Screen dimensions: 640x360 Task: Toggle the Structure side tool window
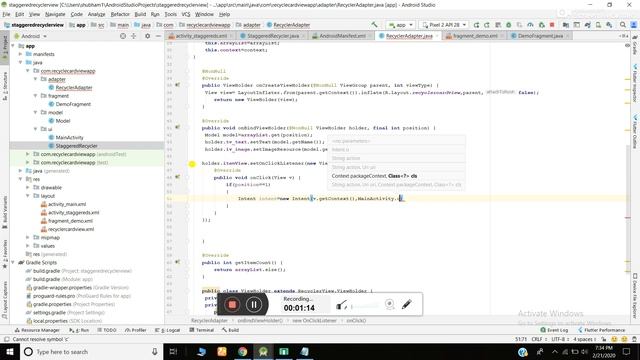4,87
